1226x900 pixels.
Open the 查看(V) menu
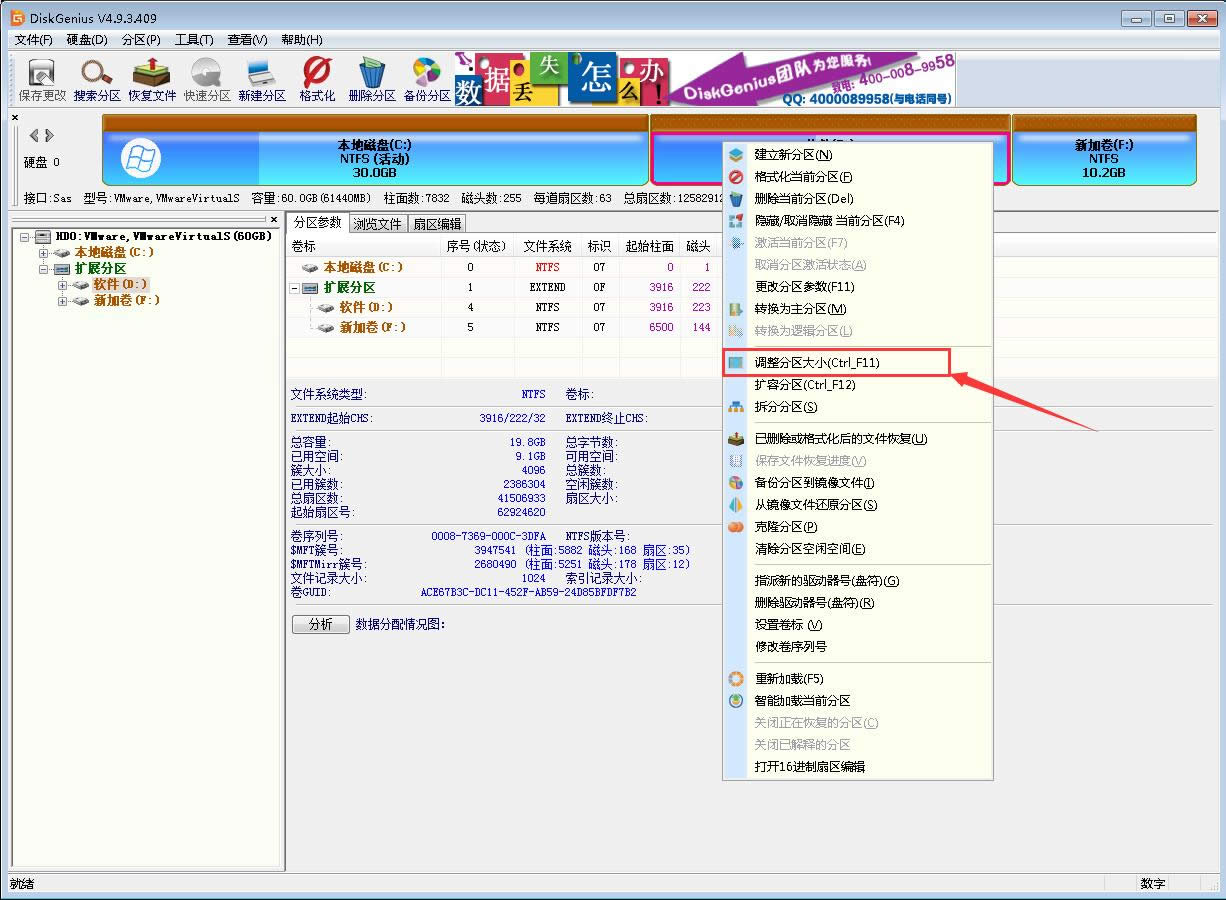tap(245, 39)
